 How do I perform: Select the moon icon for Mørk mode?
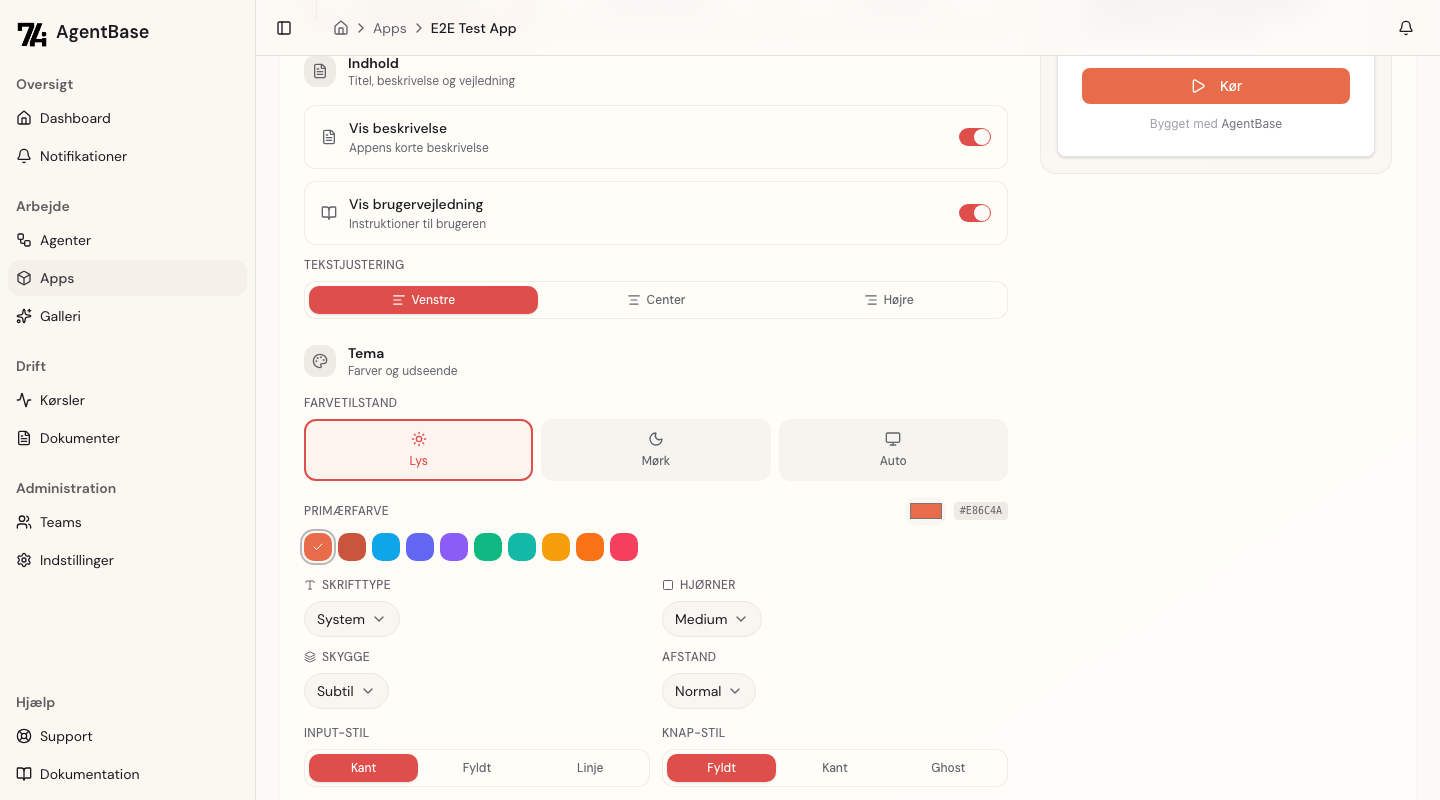pos(656,439)
